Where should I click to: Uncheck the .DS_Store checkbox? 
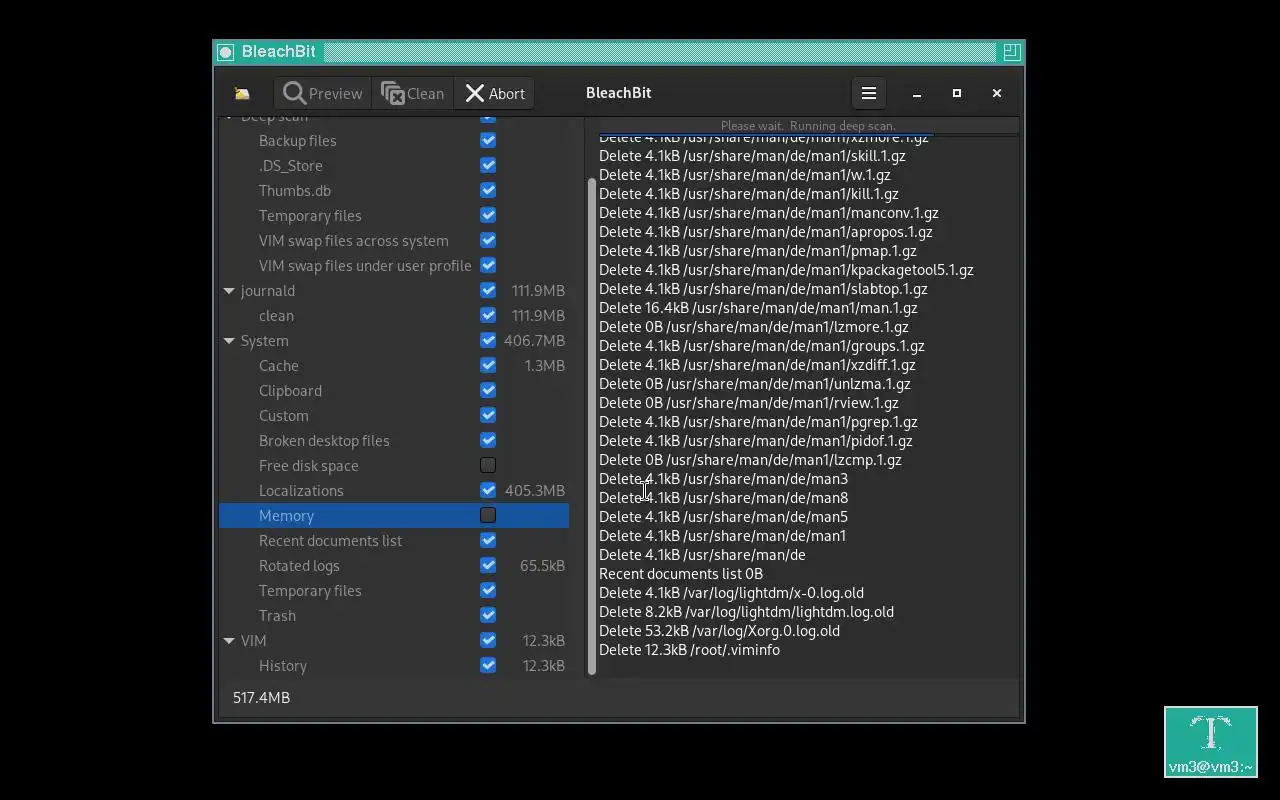(x=488, y=165)
